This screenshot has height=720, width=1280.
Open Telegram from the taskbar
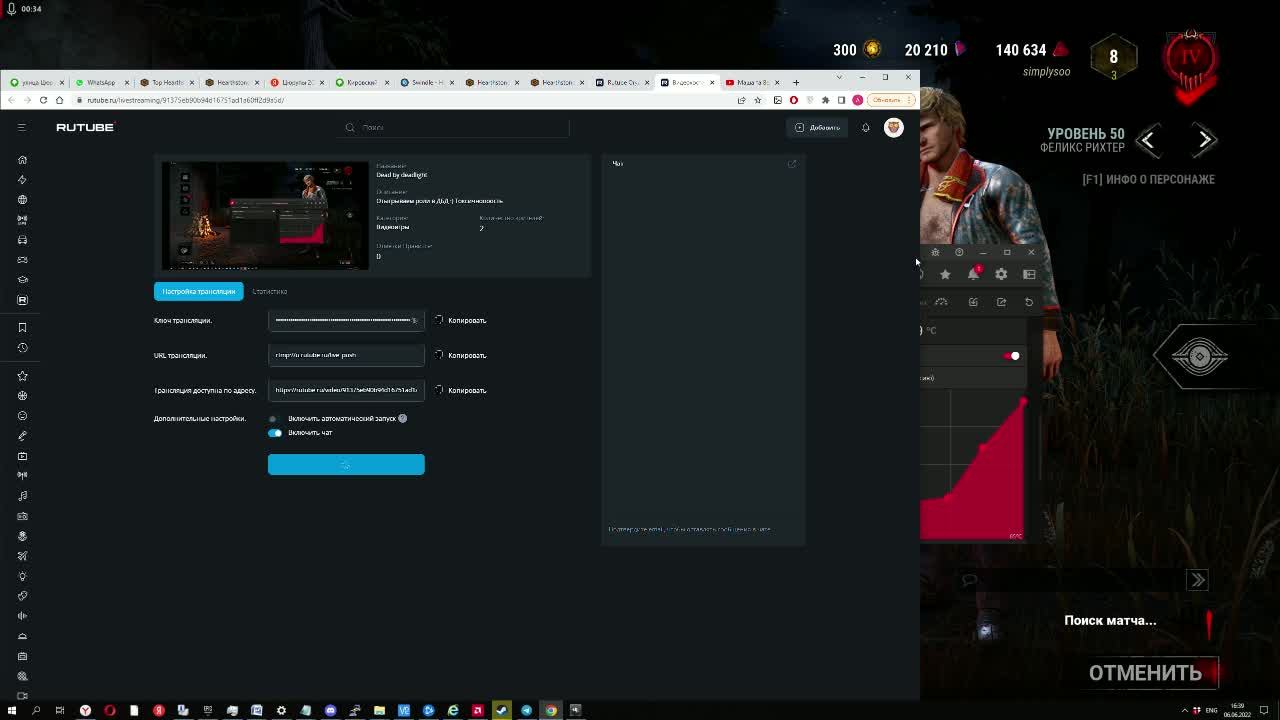(526, 710)
